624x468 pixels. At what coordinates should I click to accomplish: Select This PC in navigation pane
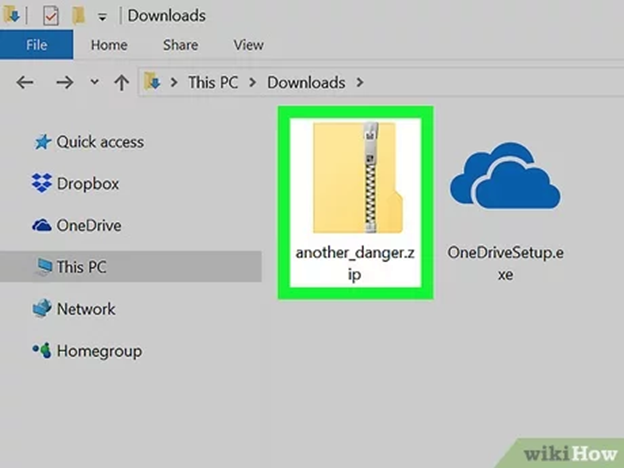coord(131,267)
